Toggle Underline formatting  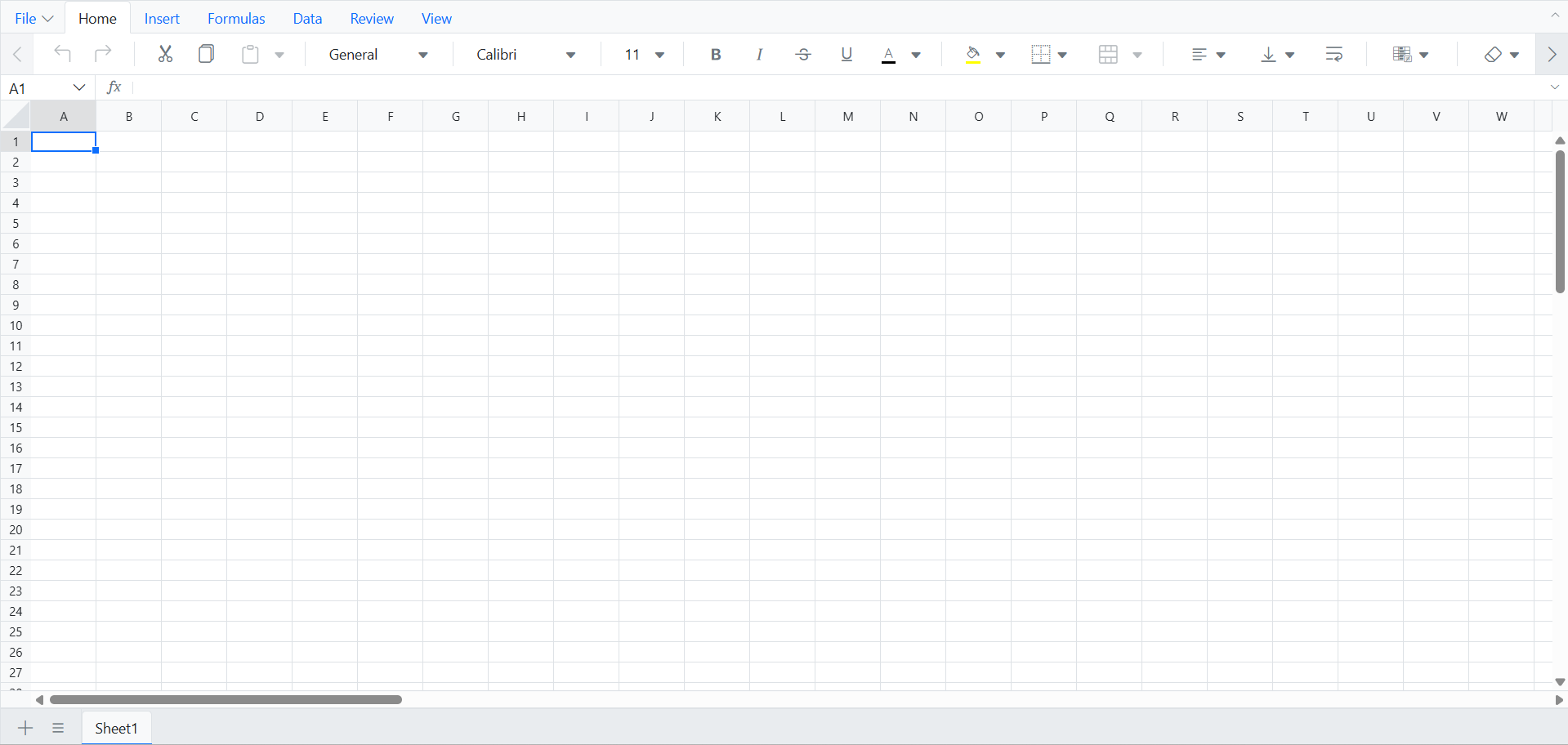tap(847, 54)
